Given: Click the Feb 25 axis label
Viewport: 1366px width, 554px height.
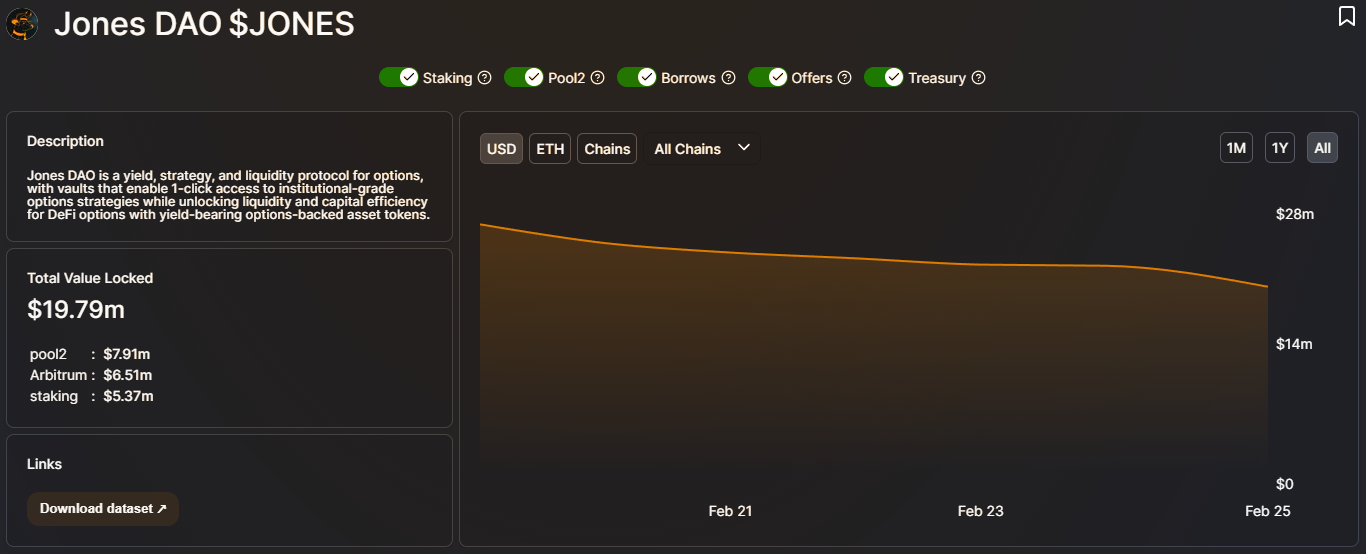Looking at the screenshot, I should coord(1268,511).
